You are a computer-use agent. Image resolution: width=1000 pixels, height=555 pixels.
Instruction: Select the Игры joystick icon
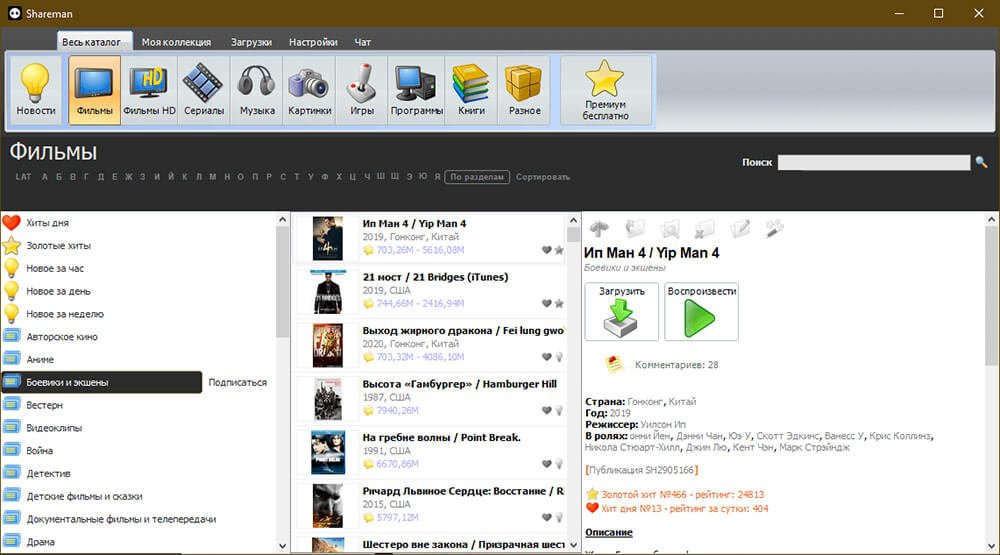362,90
